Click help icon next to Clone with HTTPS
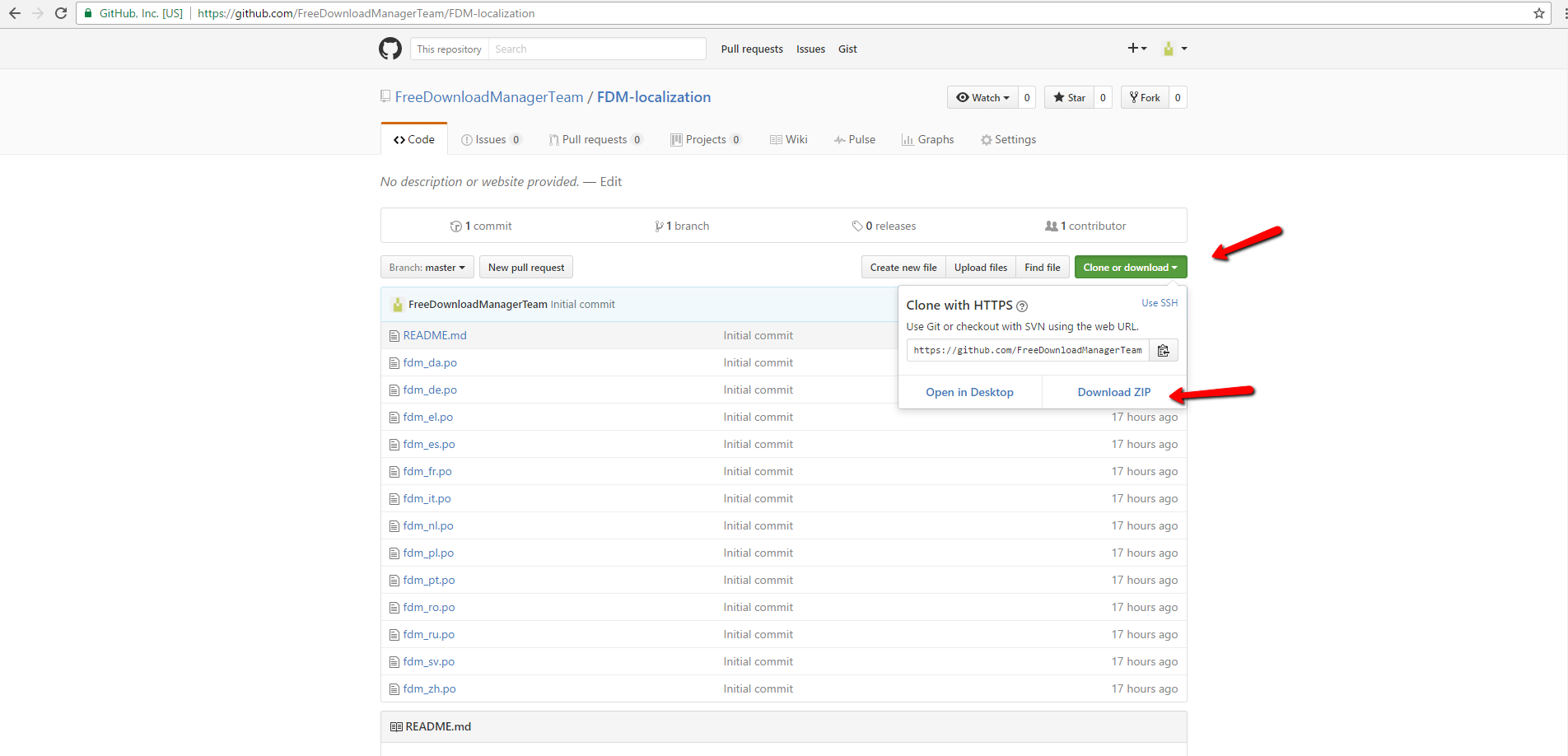Viewport: 1568px width, 756px height. [1022, 306]
